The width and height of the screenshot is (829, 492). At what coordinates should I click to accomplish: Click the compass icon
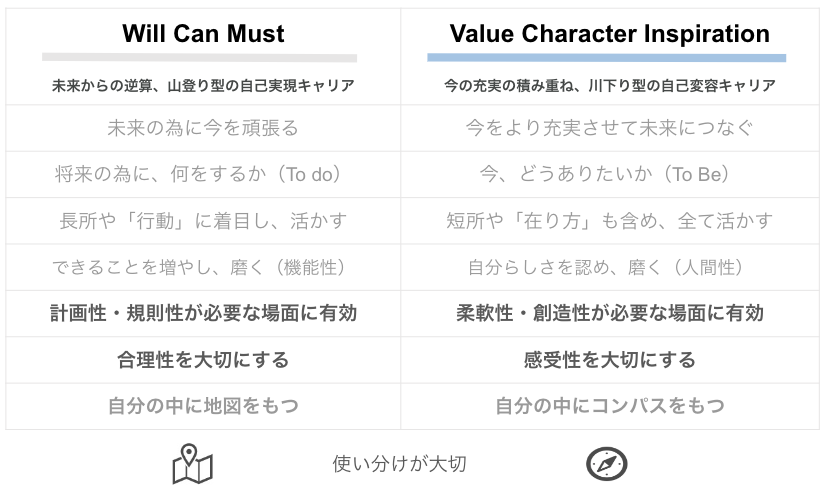pos(606,464)
